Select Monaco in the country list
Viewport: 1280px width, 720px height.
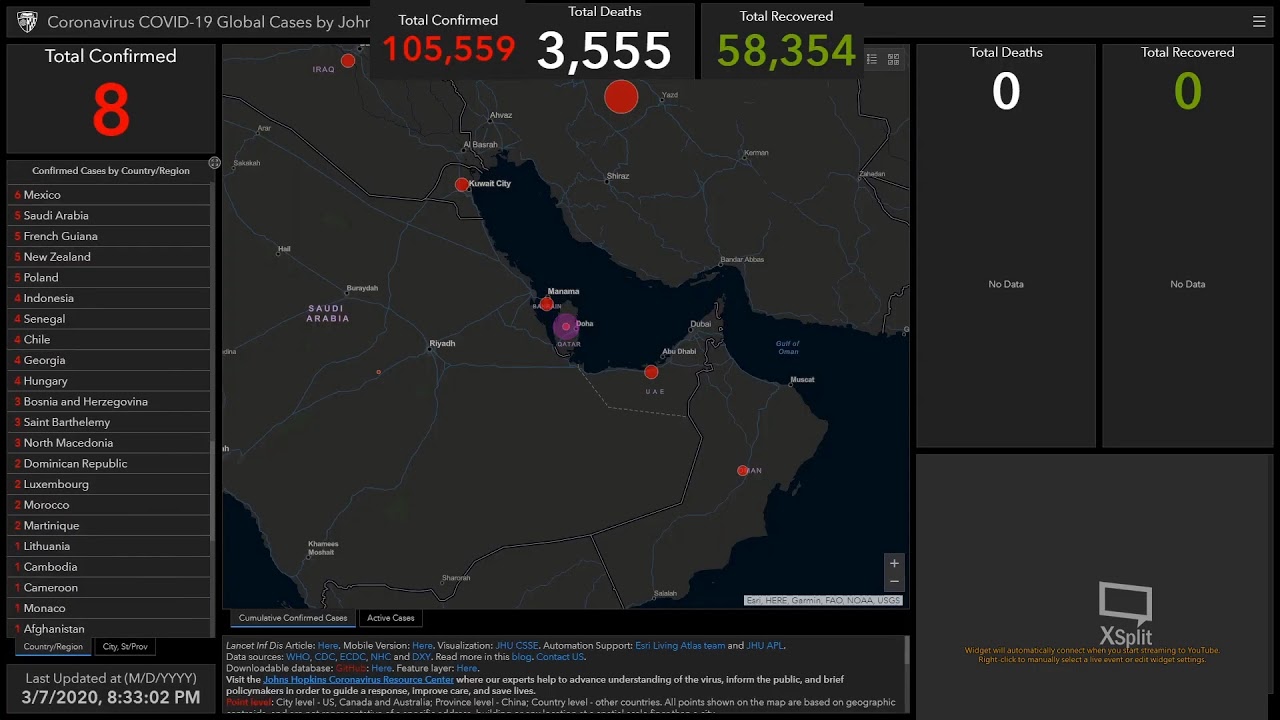(110, 608)
